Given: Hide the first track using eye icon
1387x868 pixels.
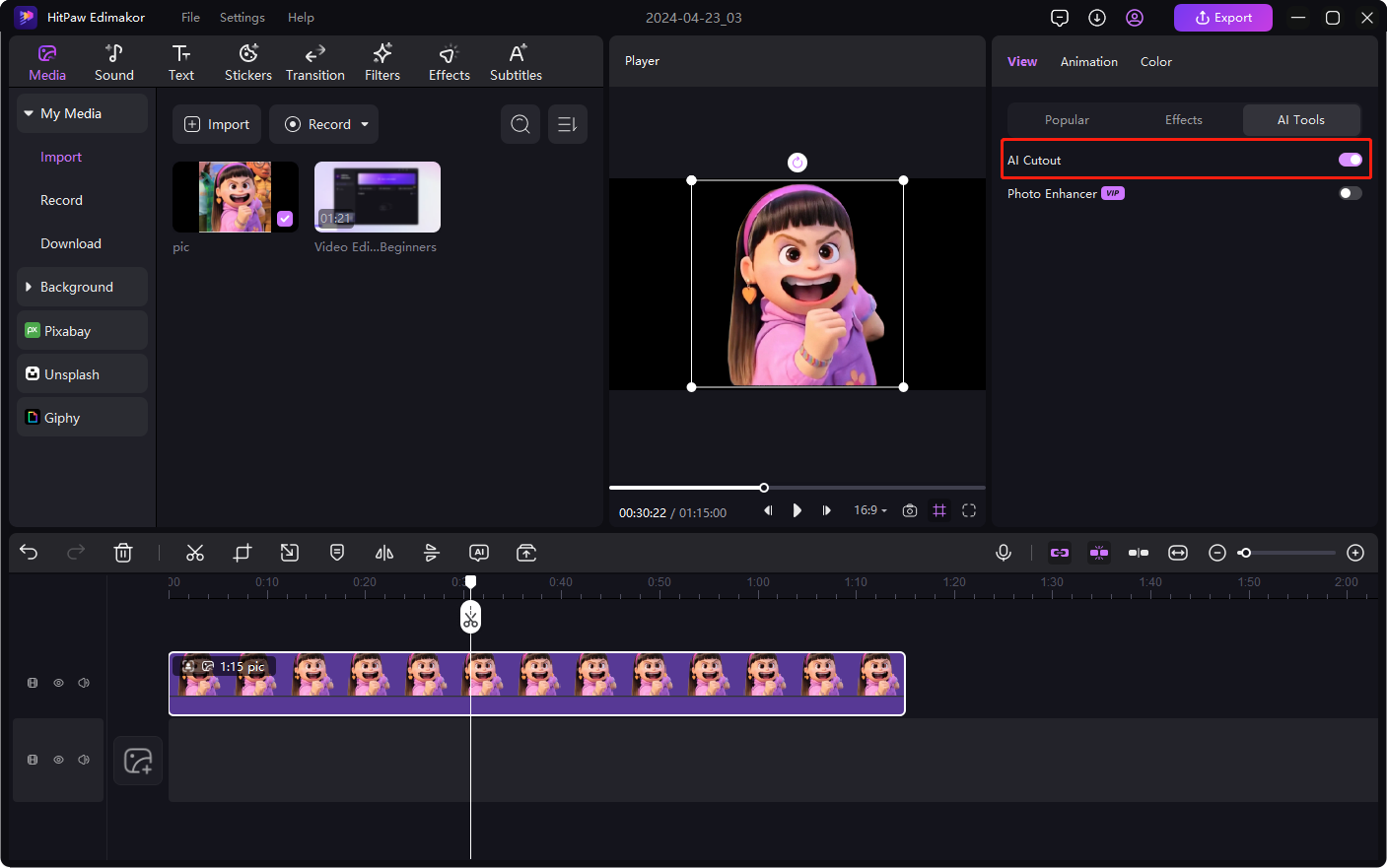Looking at the screenshot, I should coord(58,683).
